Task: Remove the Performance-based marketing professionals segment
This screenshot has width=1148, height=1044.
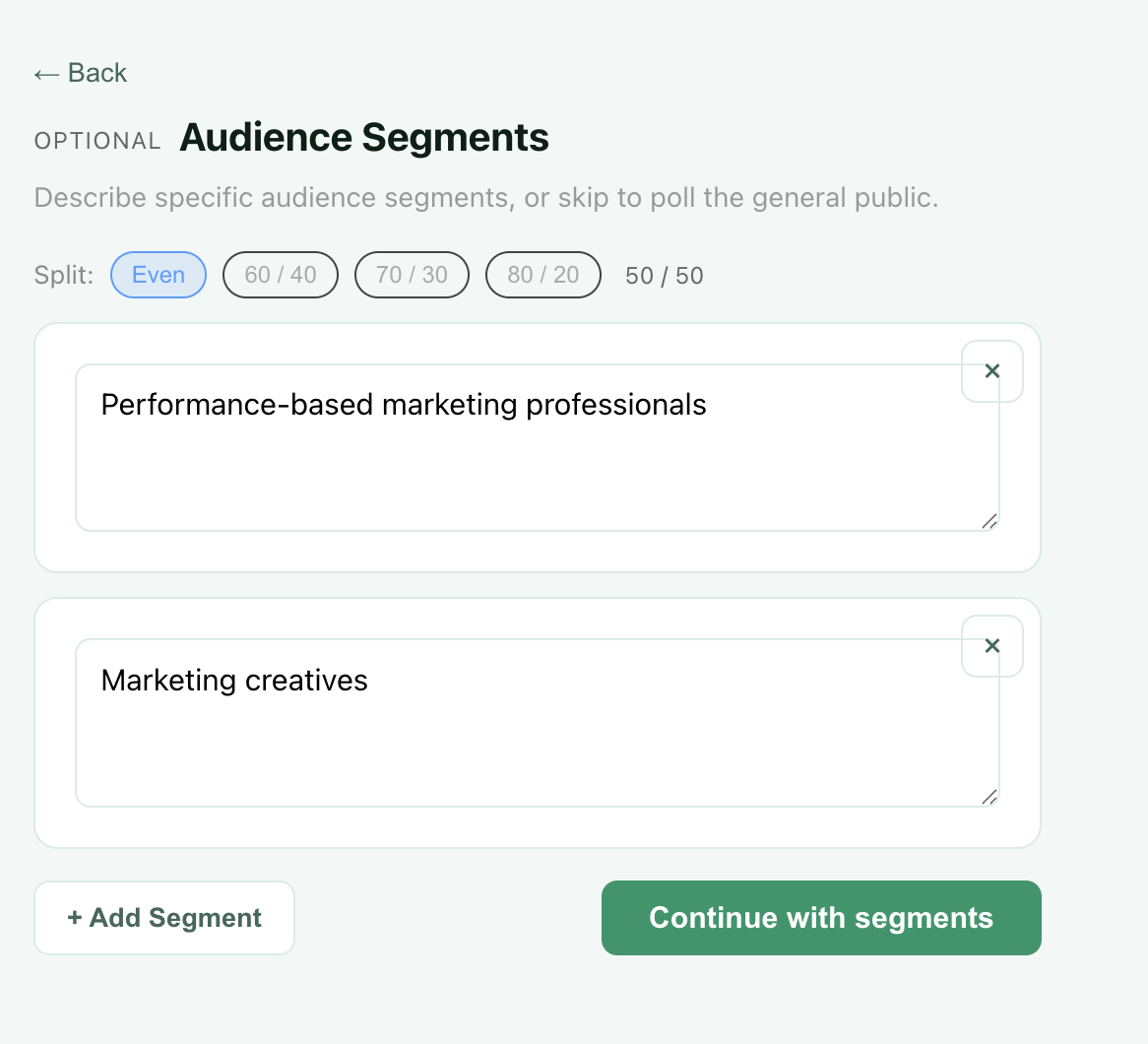Action: [991, 371]
